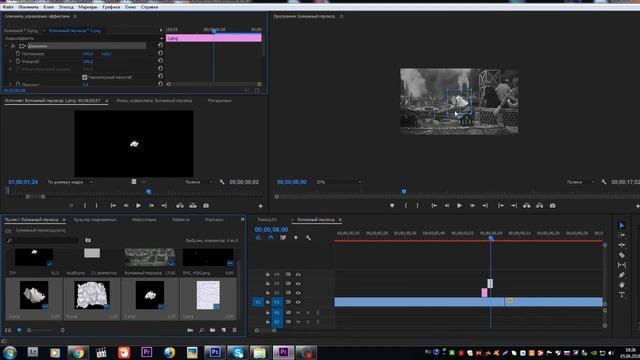Switch project panel to list view
Screen dimensions: 640x360
point(8,330)
